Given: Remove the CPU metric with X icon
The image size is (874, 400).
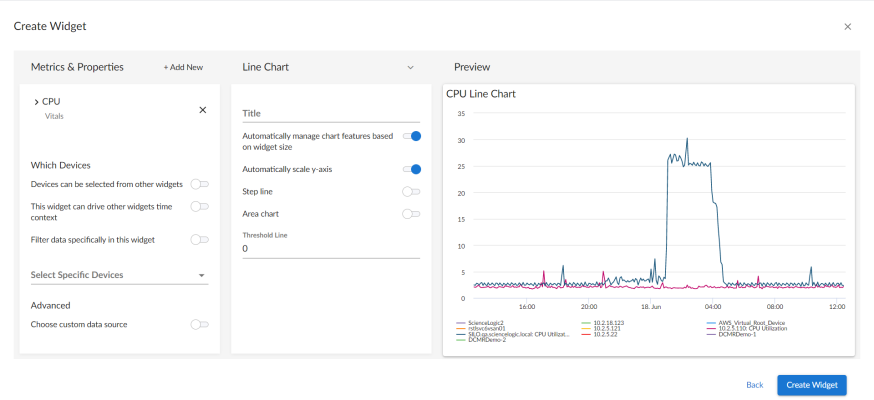Looking at the screenshot, I should coord(202,110).
